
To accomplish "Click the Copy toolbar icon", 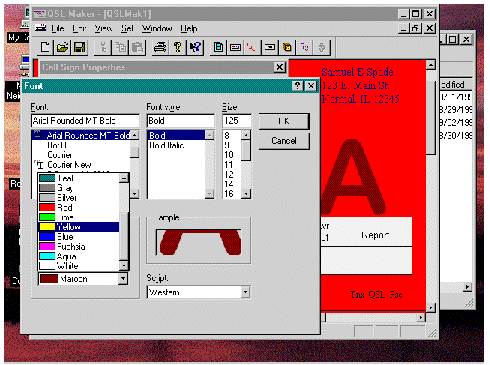I will [120, 47].
